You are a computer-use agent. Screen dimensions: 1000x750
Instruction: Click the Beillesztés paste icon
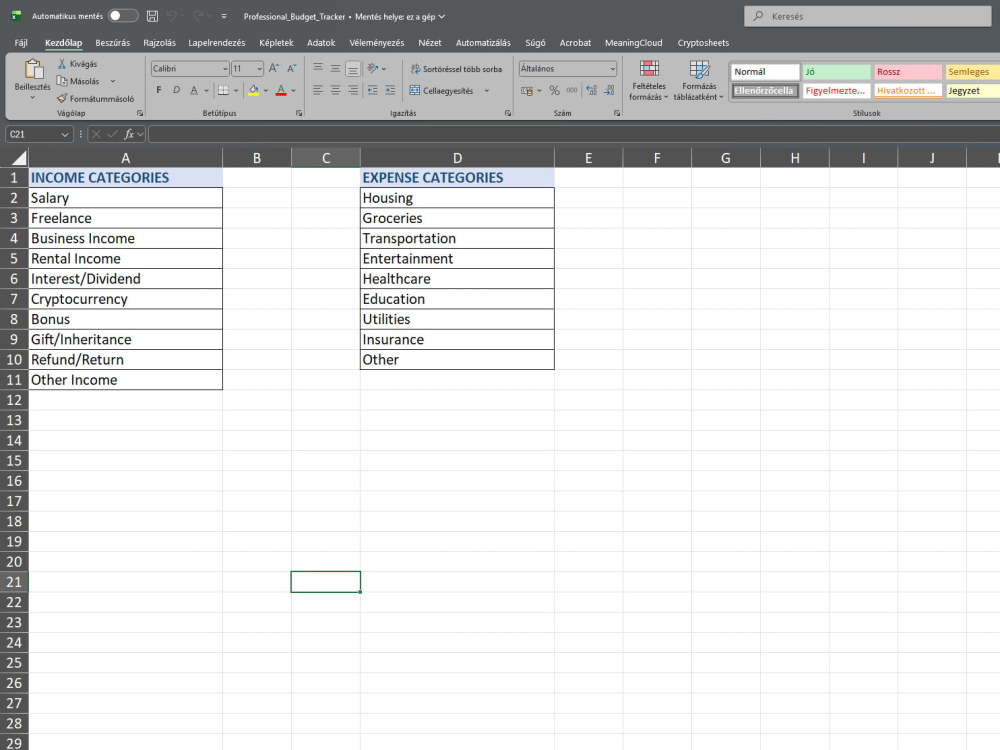coord(33,69)
